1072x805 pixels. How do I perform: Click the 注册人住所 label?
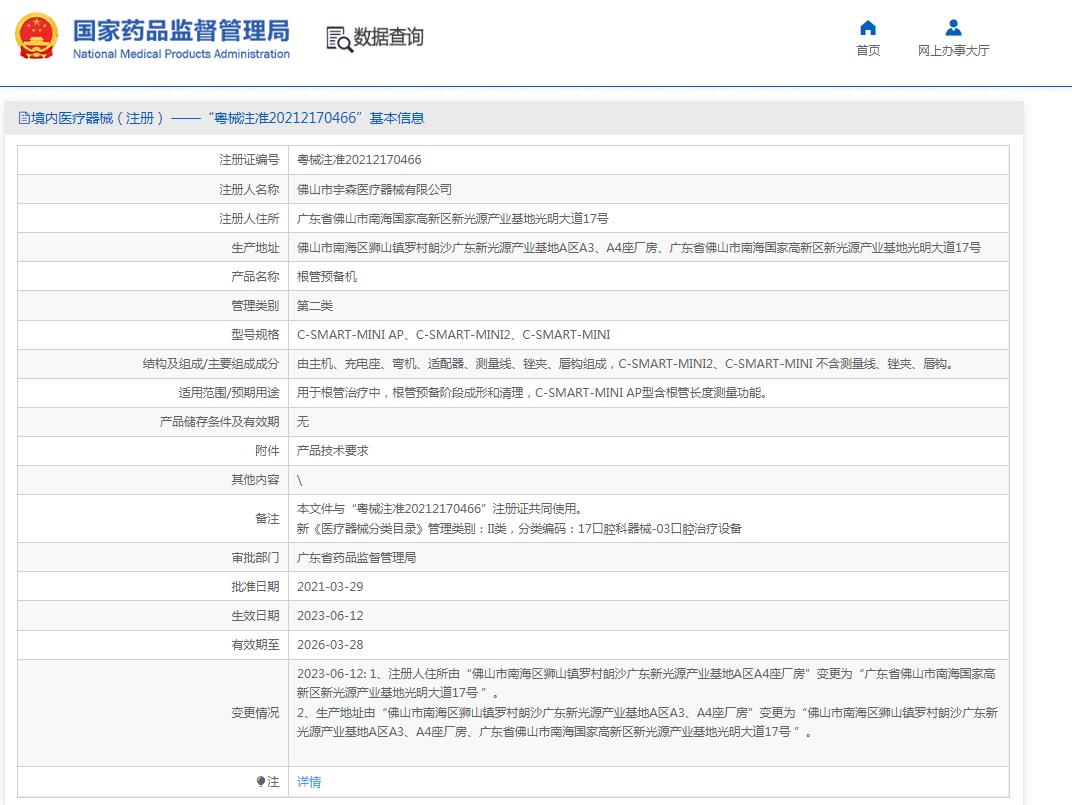[x=249, y=219]
